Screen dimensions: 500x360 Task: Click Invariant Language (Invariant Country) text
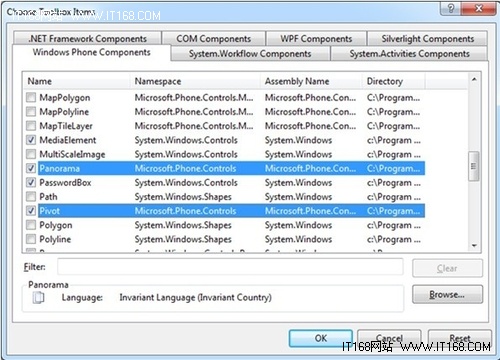point(196,297)
